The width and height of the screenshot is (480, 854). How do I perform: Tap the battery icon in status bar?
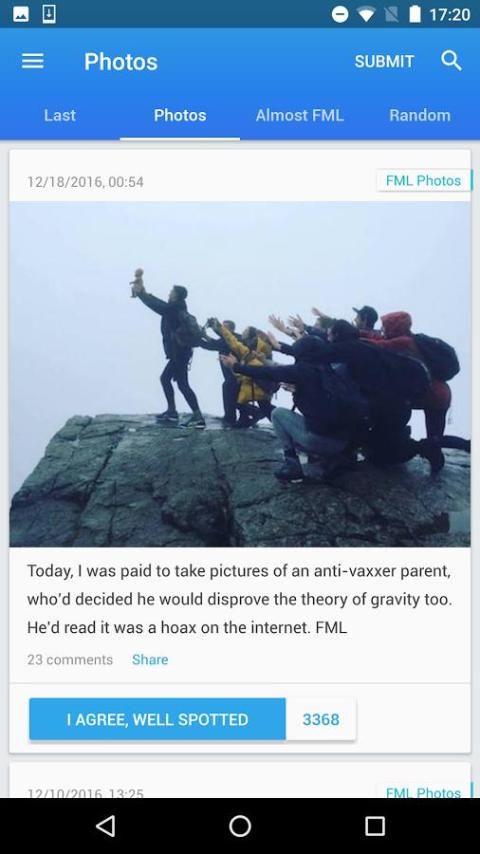[415, 14]
